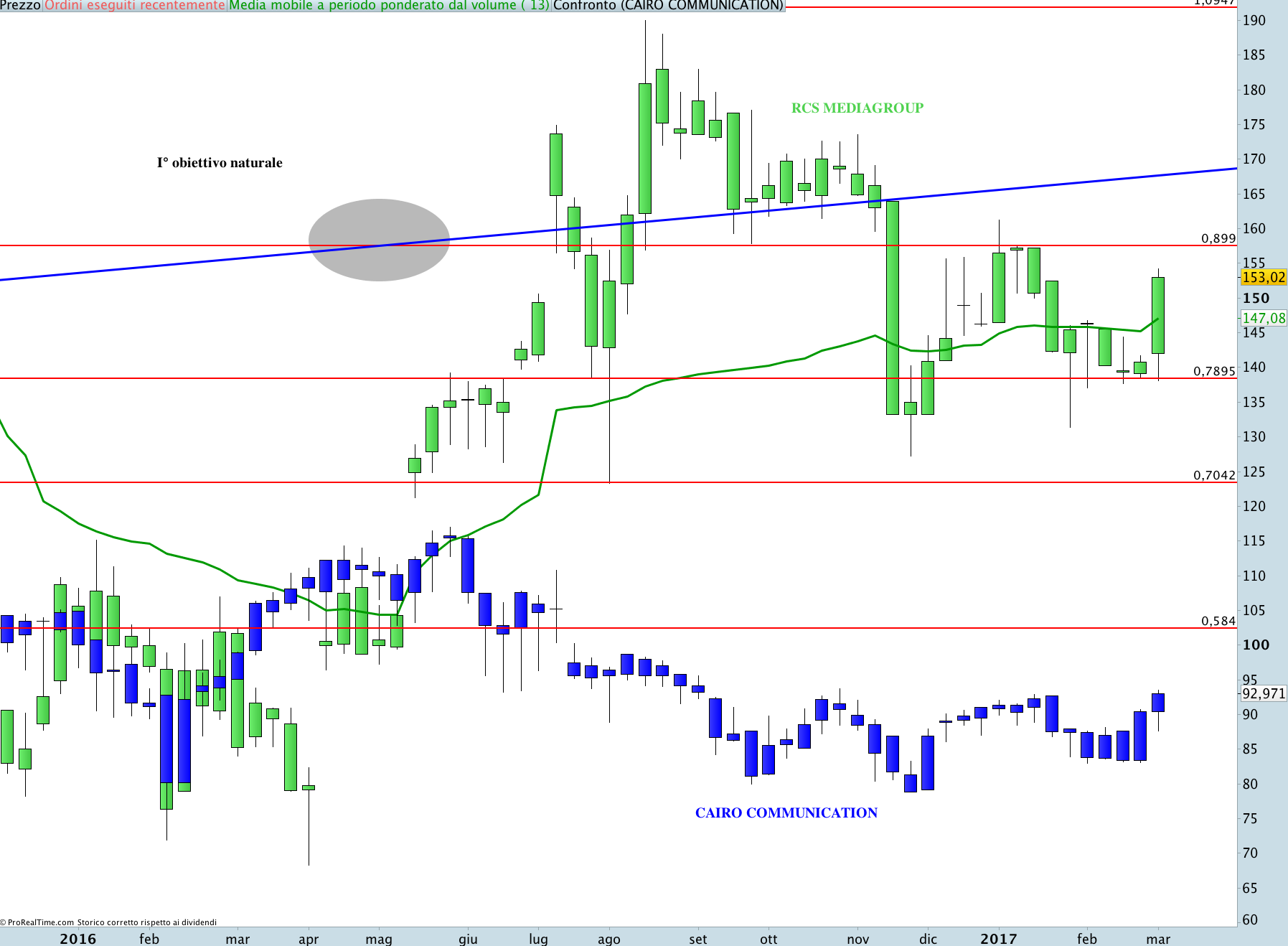1288x946 pixels.
Task: Click the 60 value on the price axis
Action: [x=1250, y=919]
